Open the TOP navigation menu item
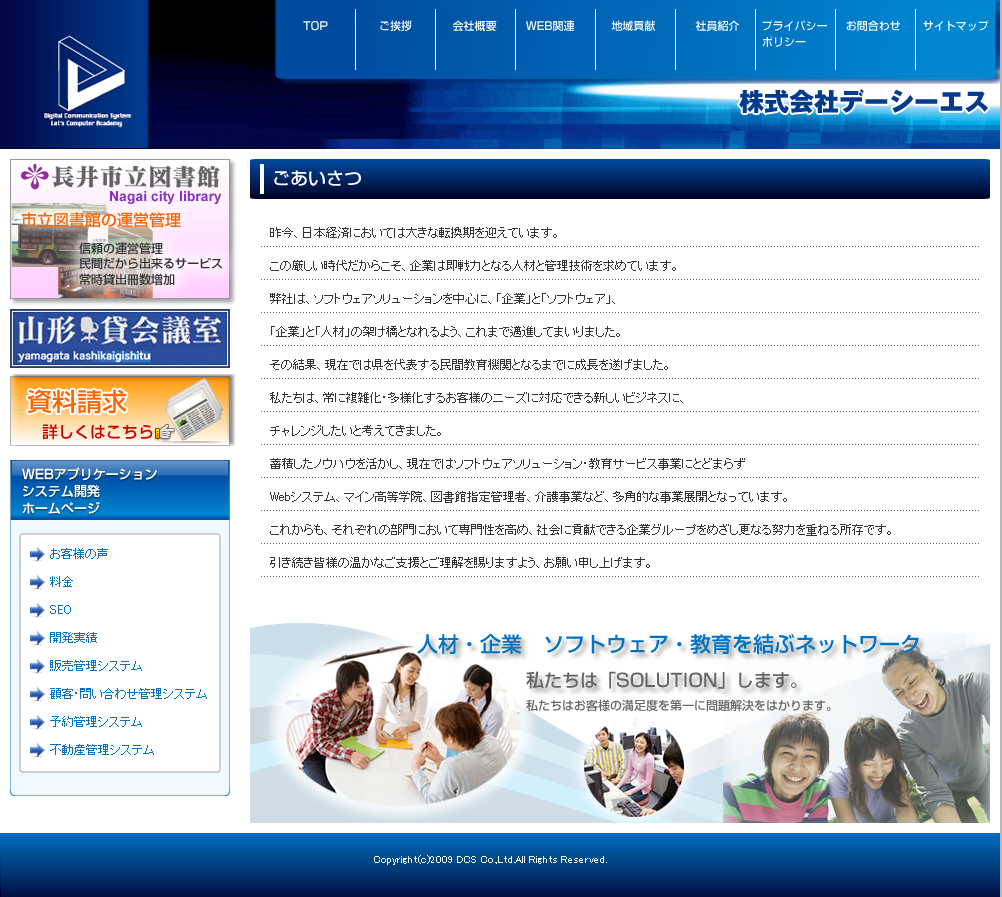 point(315,27)
